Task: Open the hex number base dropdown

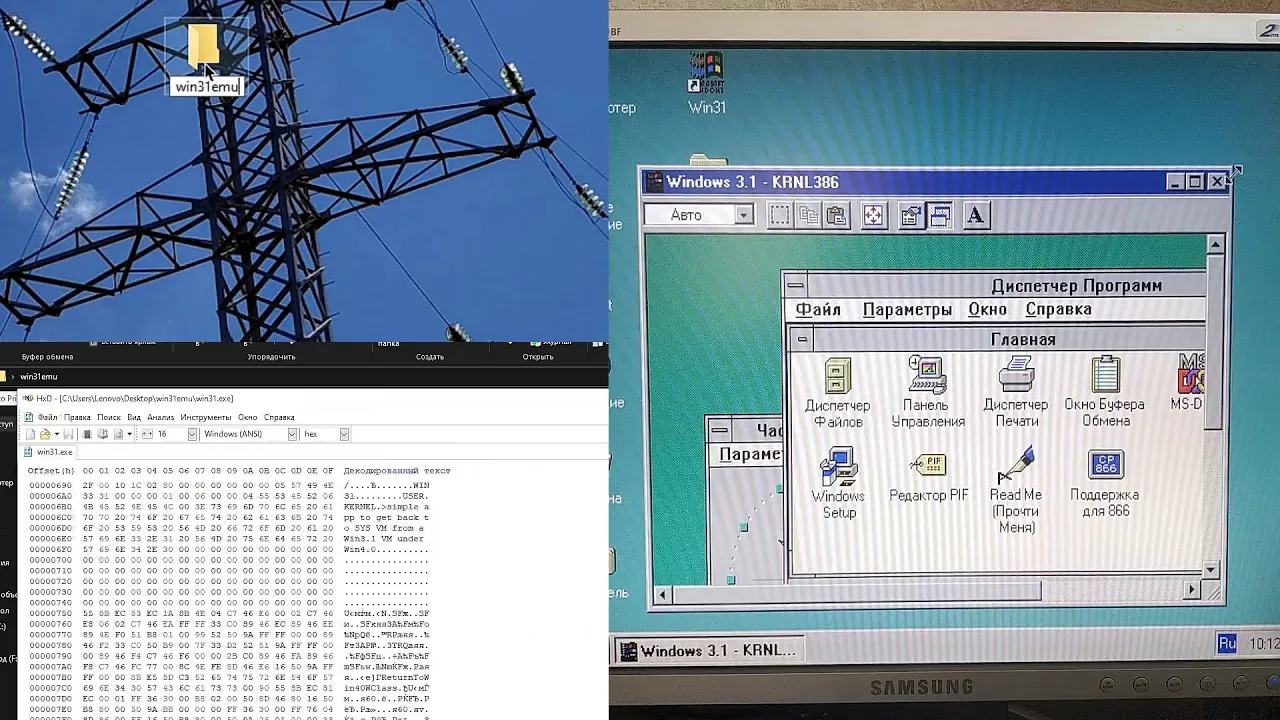Action: tap(344, 434)
